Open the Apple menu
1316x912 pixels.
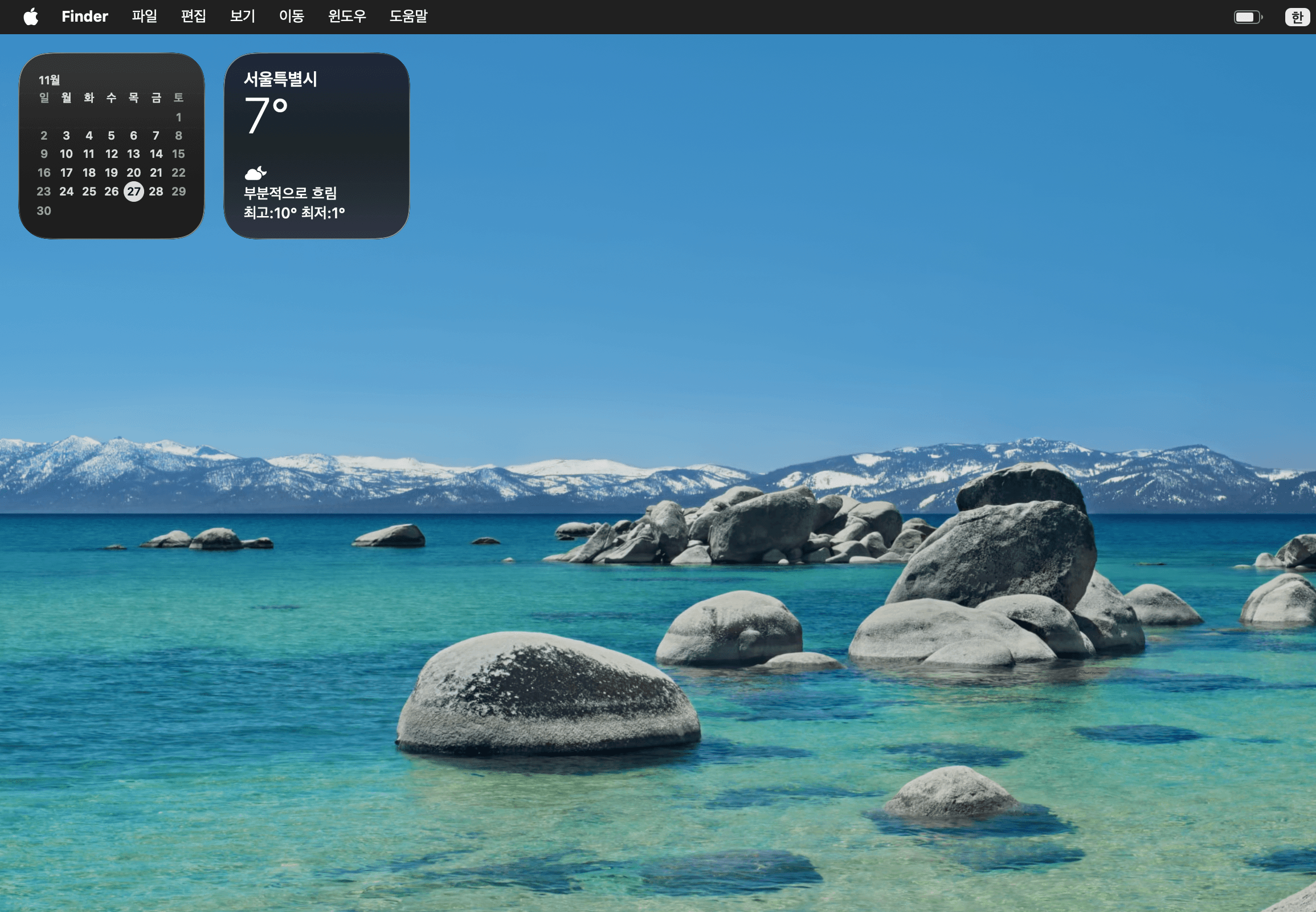[x=31, y=16]
